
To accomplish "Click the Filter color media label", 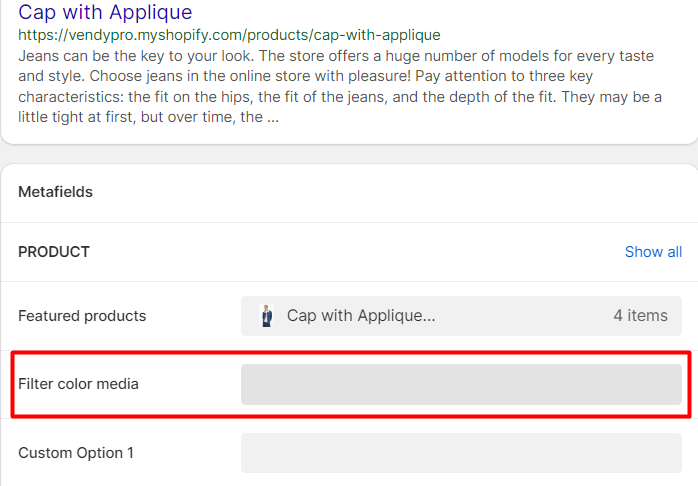I will pos(78,384).
